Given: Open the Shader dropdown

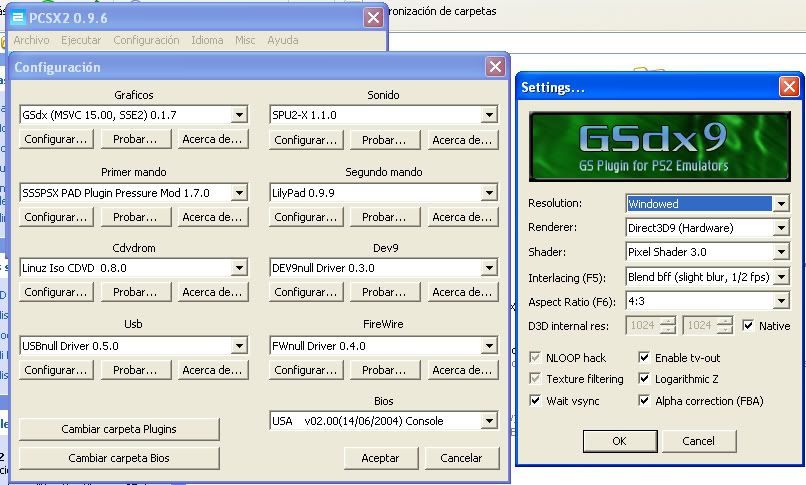Looking at the screenshot, I should click(781, 252).
